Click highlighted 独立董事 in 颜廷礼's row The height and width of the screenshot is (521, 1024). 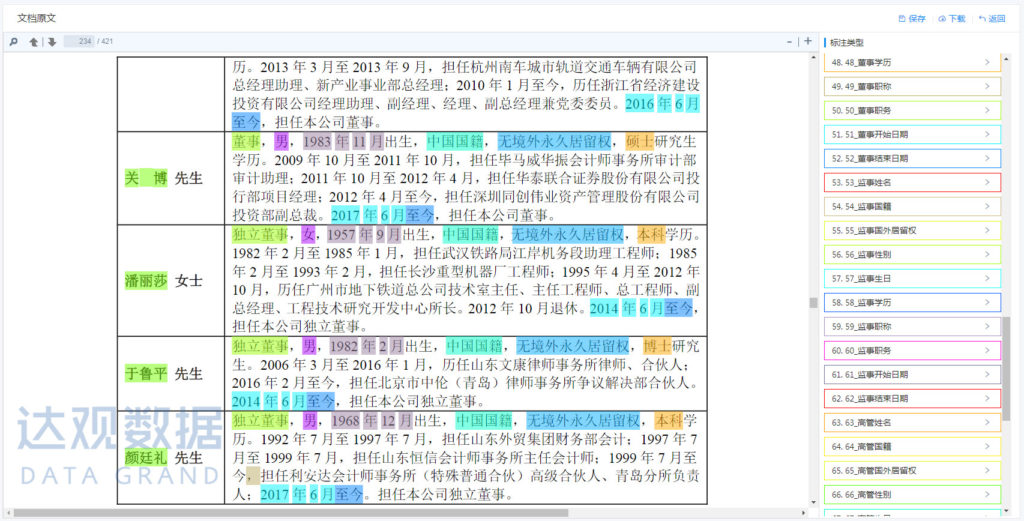260,419
